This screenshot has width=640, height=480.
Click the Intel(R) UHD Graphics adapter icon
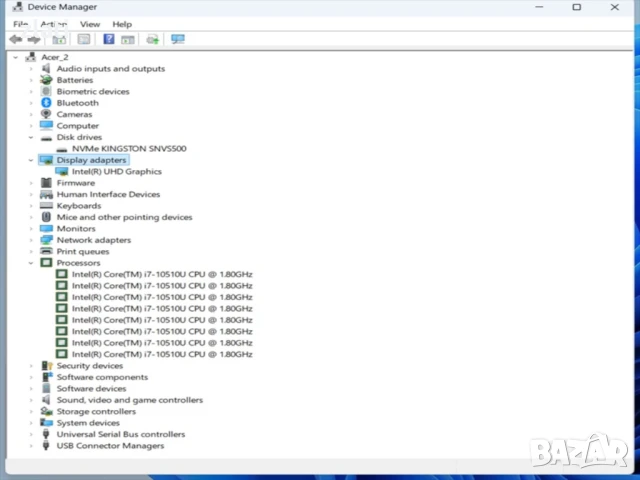coord(62,172)
